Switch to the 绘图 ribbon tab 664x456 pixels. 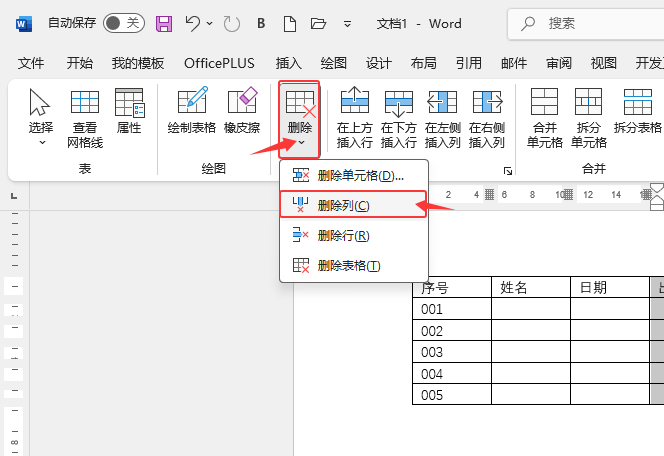pyautogui.click(x=334, y=64)
